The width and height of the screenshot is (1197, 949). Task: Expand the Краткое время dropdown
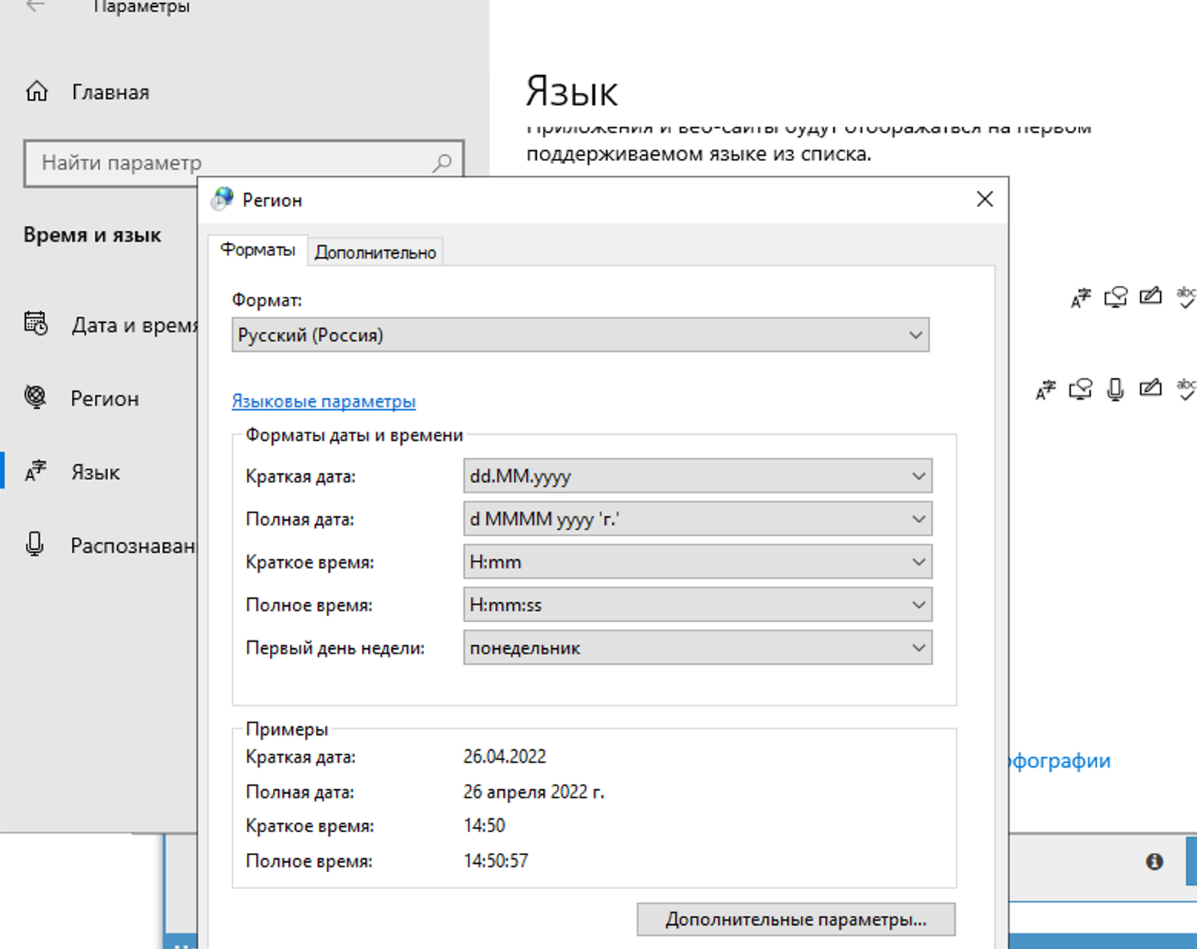(x=697, y=562)
